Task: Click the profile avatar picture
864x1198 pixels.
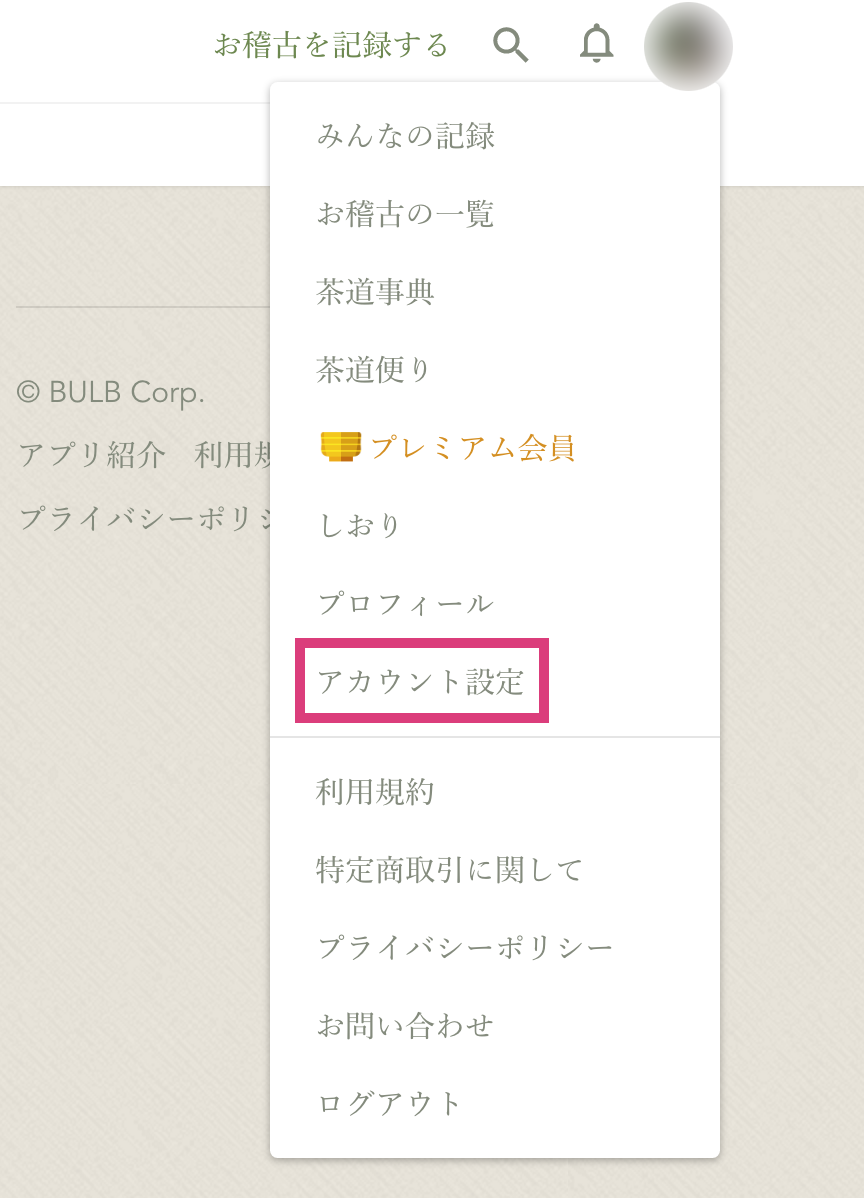Action: (688, 47)
